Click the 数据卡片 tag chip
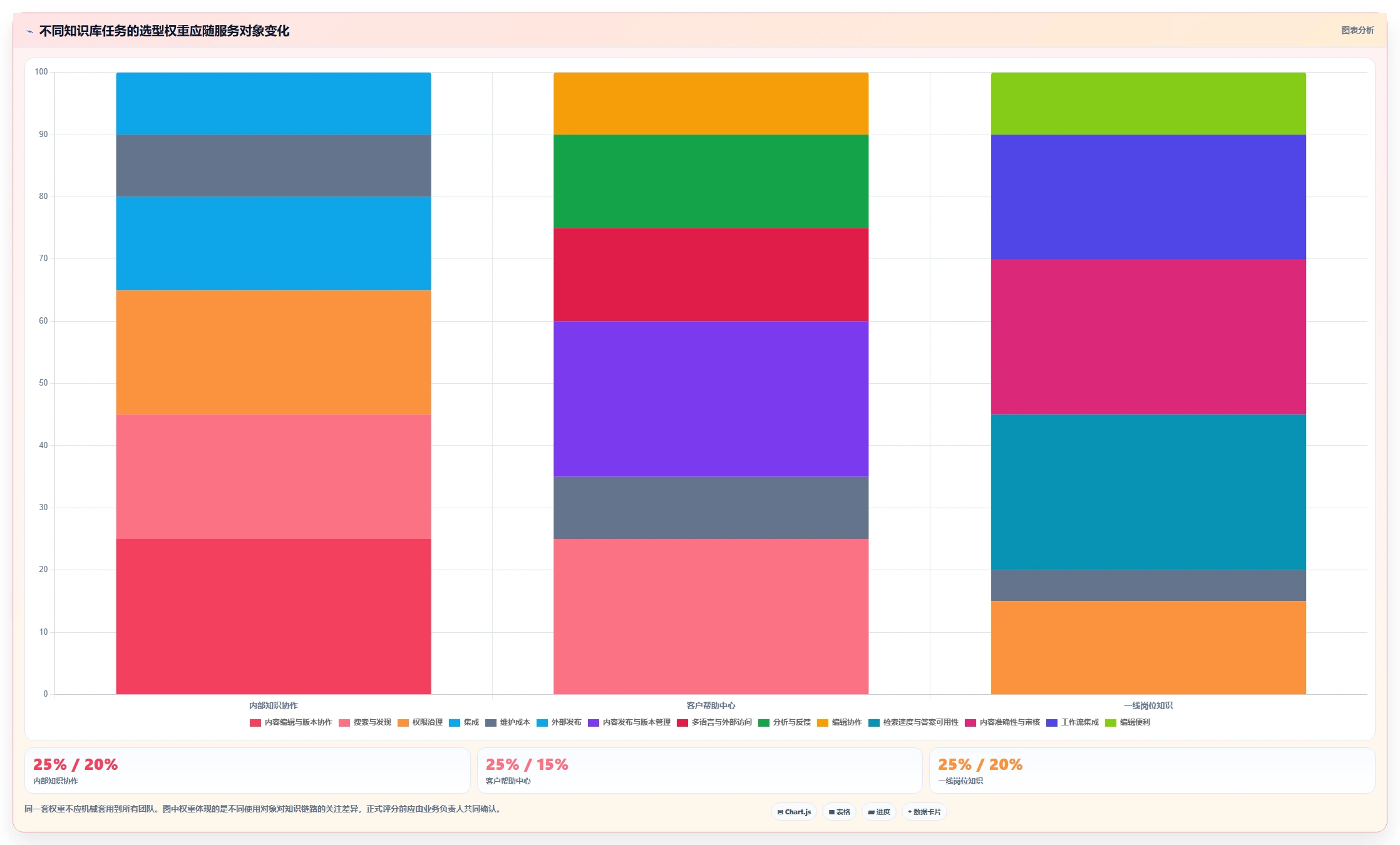Image resolution: width=1400 pixels, height=845 pixels. click(x=924, y=812)
